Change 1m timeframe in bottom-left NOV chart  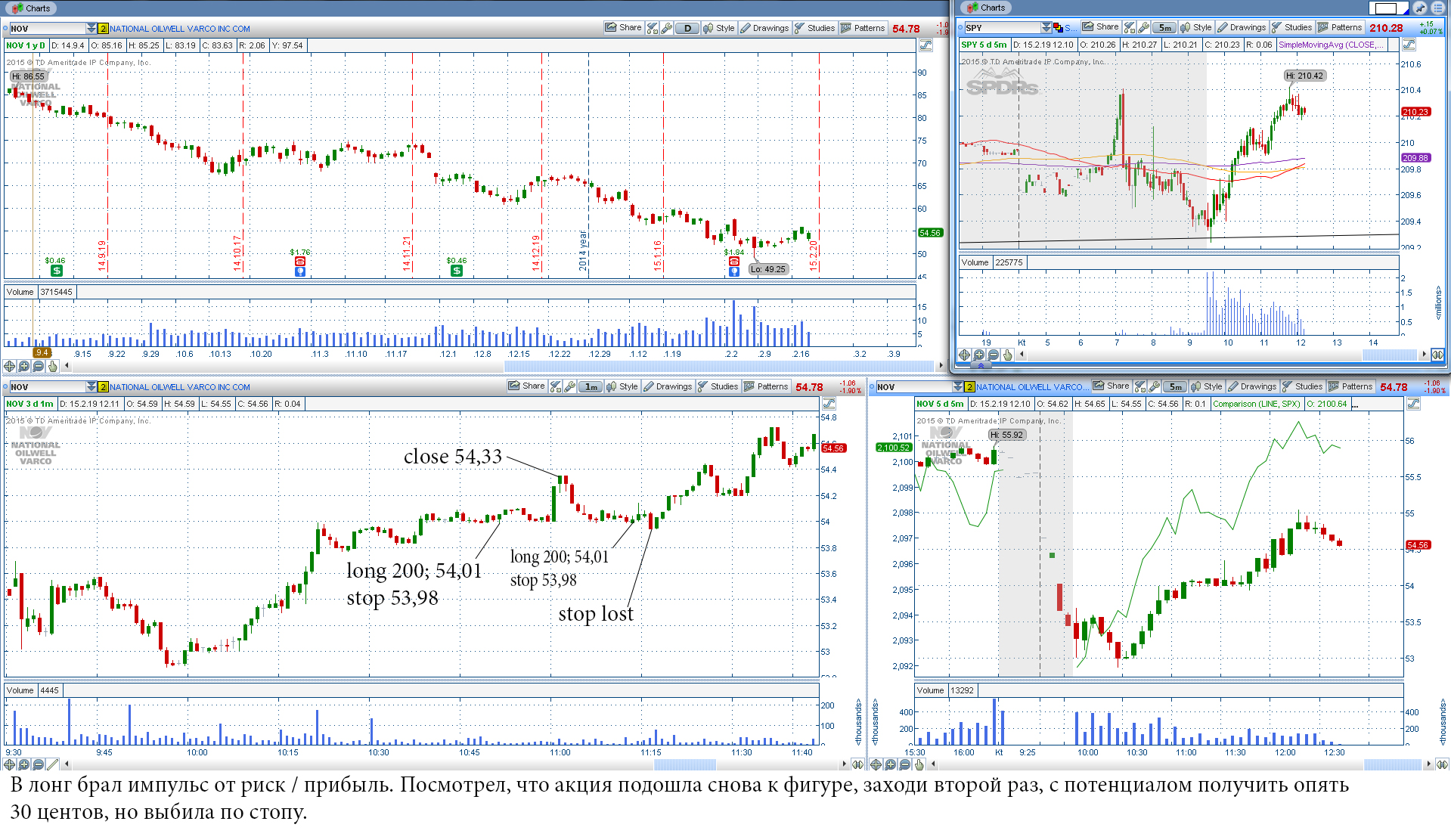point(591,386)
